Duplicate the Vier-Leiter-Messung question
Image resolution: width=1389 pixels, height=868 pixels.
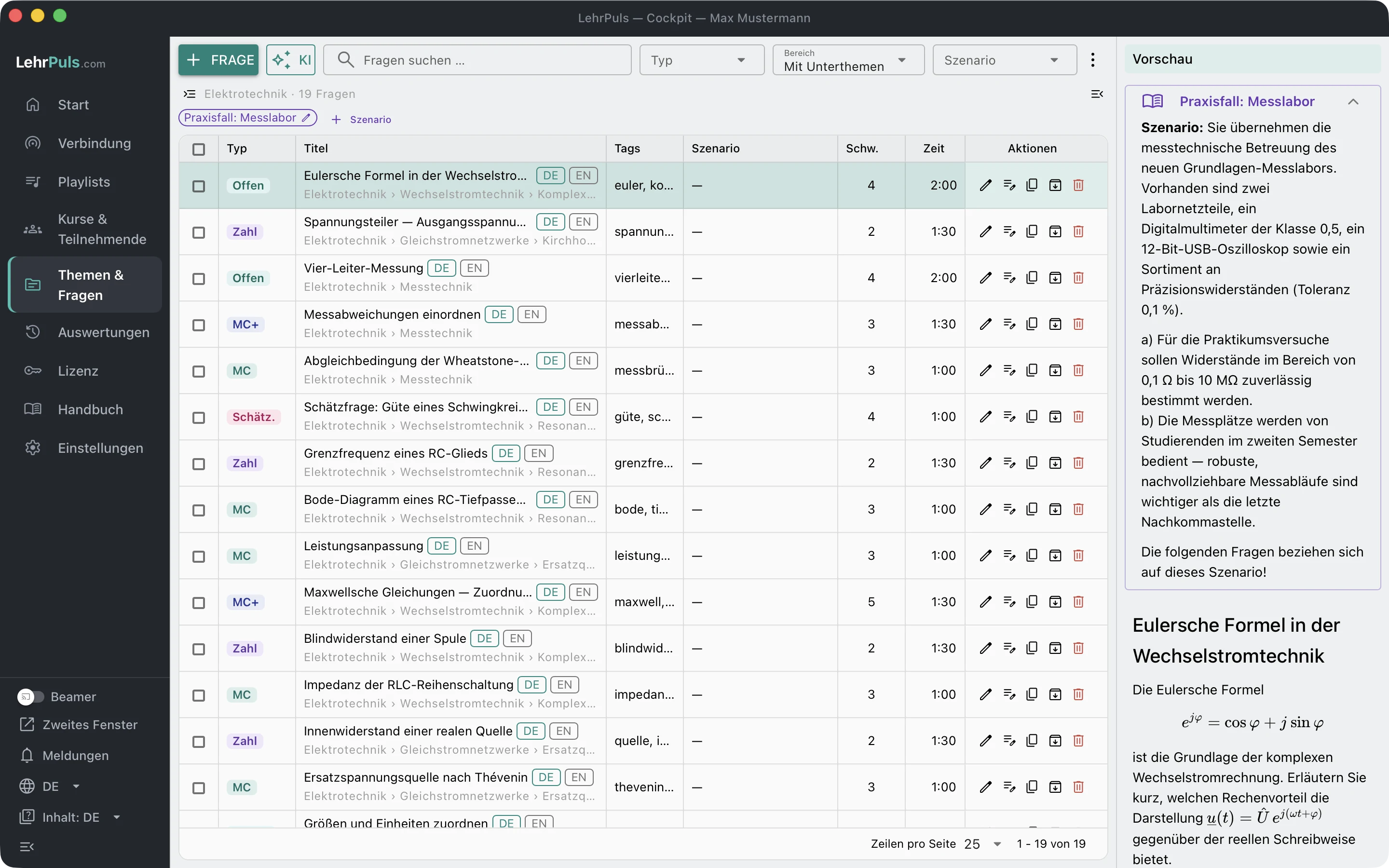click(x=1032, y=278)
